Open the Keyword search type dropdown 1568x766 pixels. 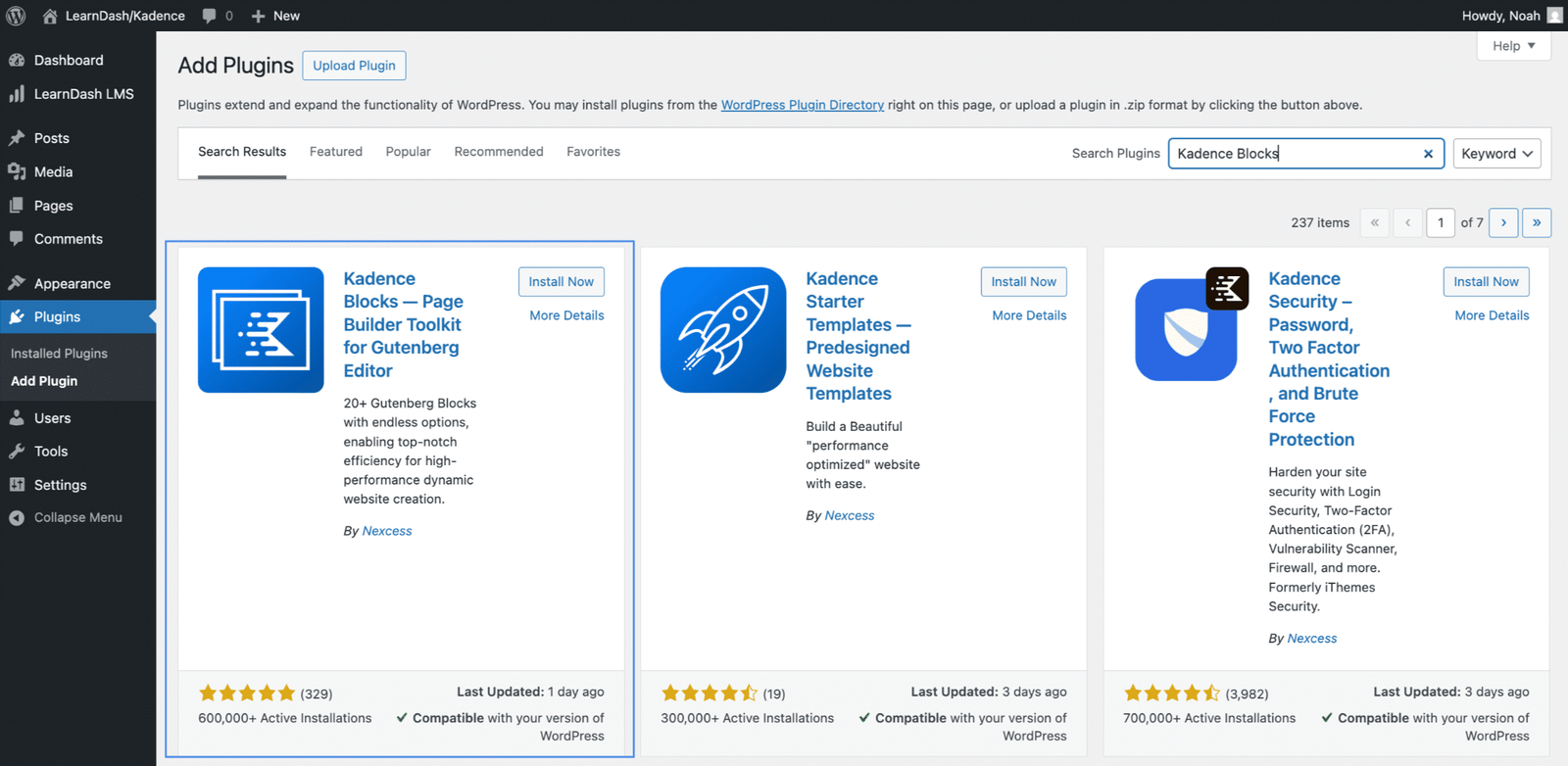pyautogui.click(x=1496, y=154)
